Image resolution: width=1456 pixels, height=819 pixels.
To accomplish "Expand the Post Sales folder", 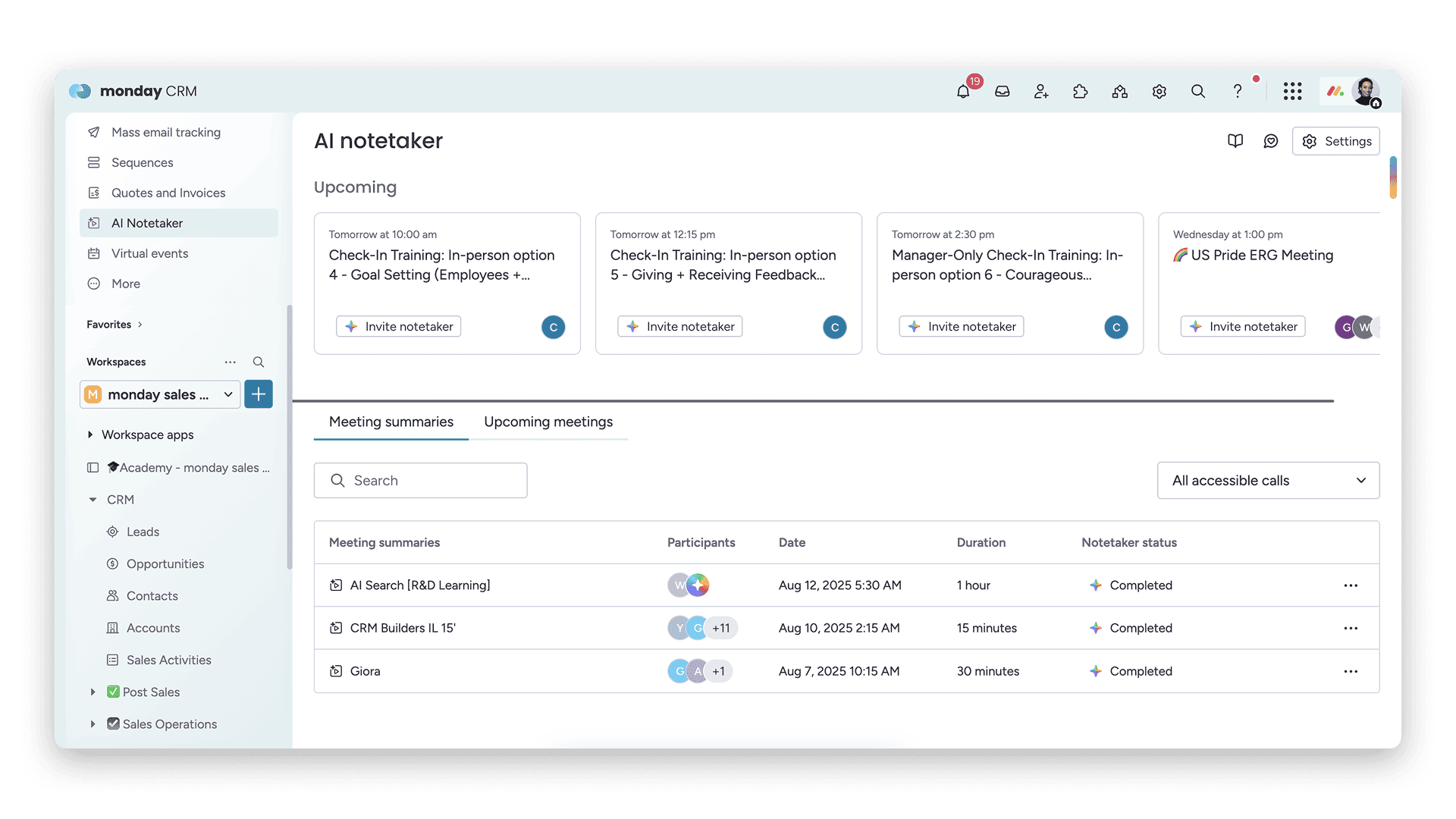I will [x=93, y=692].
